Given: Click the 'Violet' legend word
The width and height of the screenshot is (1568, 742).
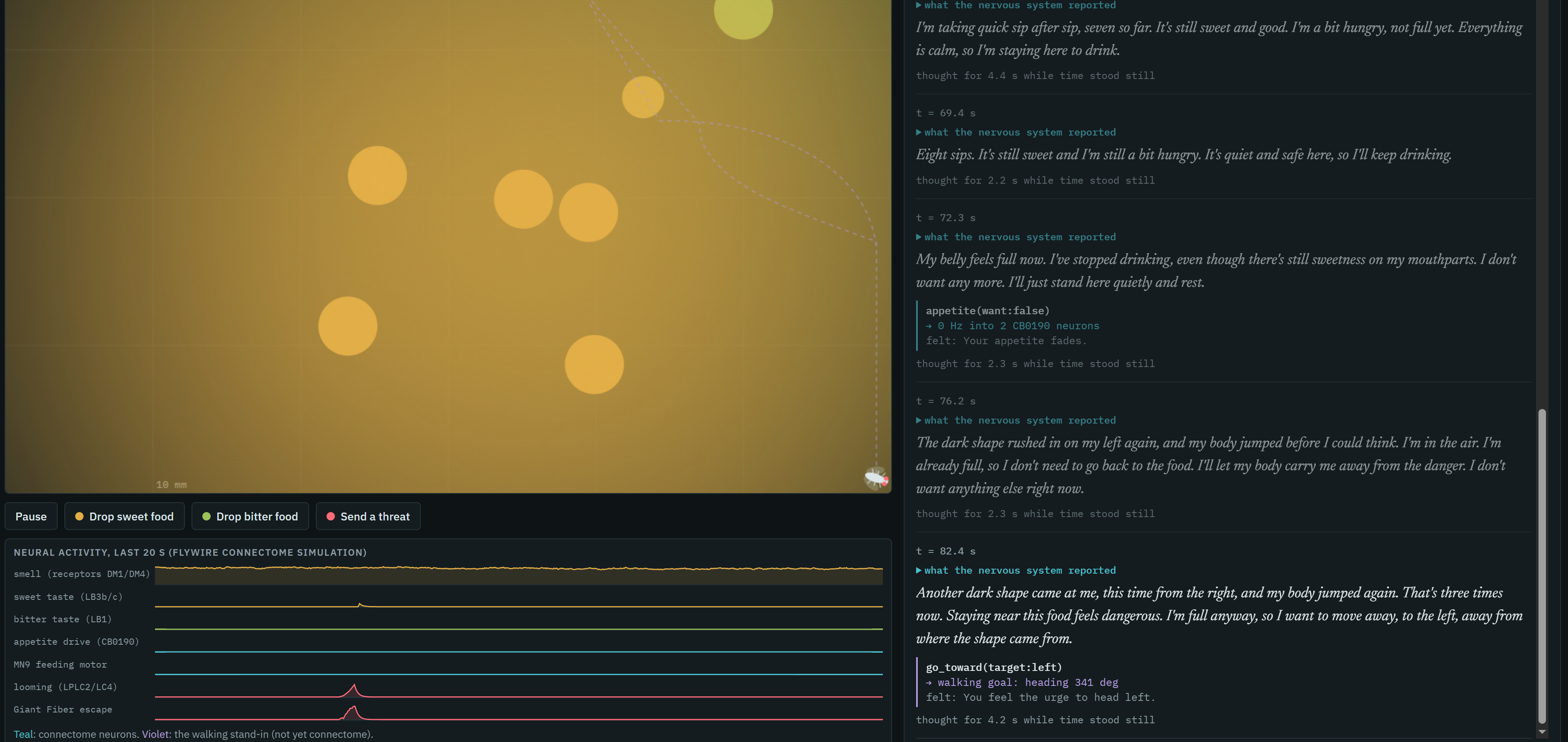Looking at the screenshot, I should [x=155, y=734].
